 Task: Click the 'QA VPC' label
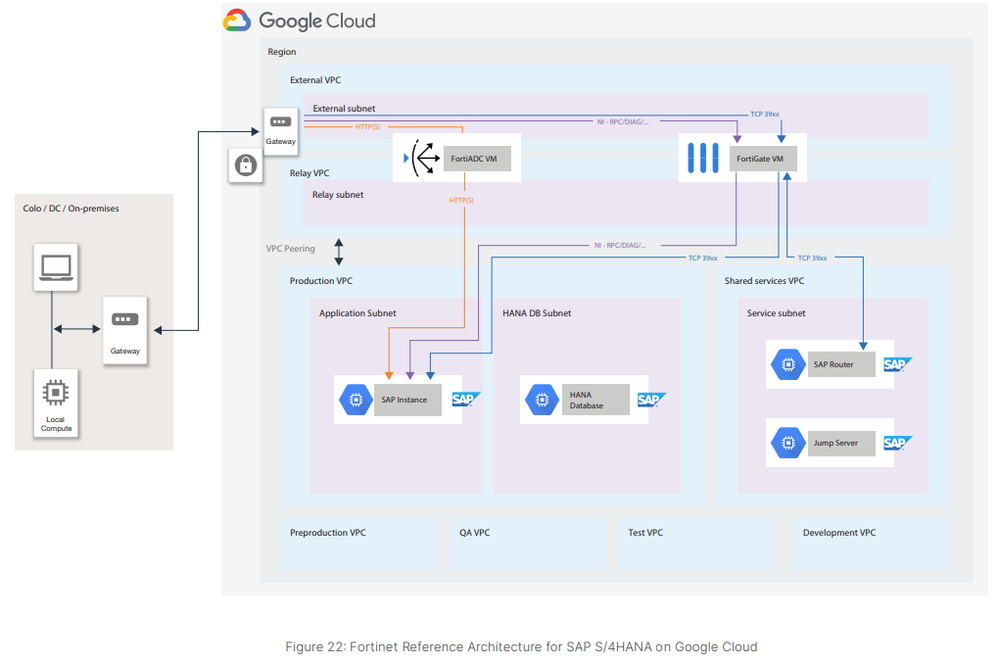coord(475,532)
